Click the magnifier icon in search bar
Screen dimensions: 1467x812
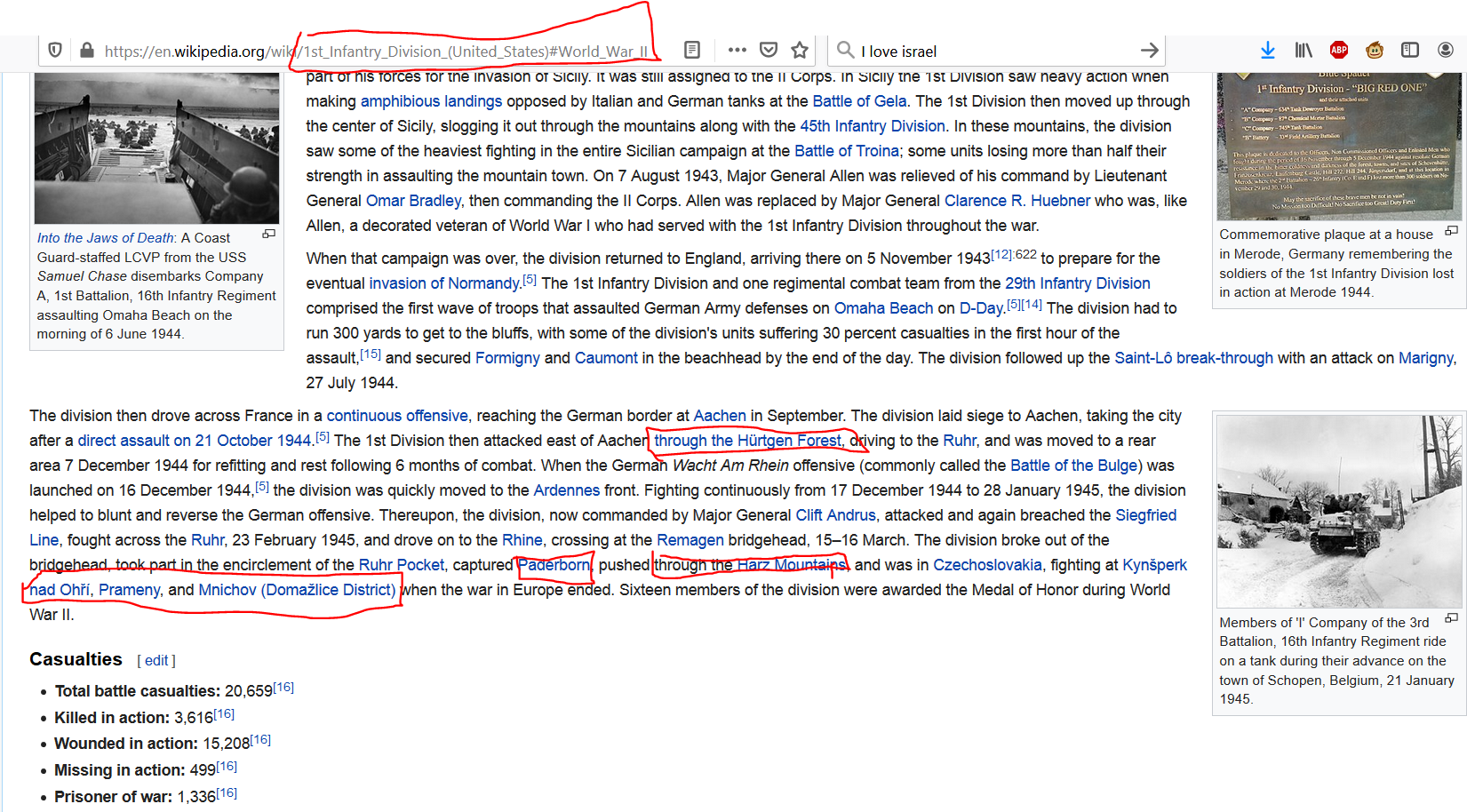[x=846, y=50]
